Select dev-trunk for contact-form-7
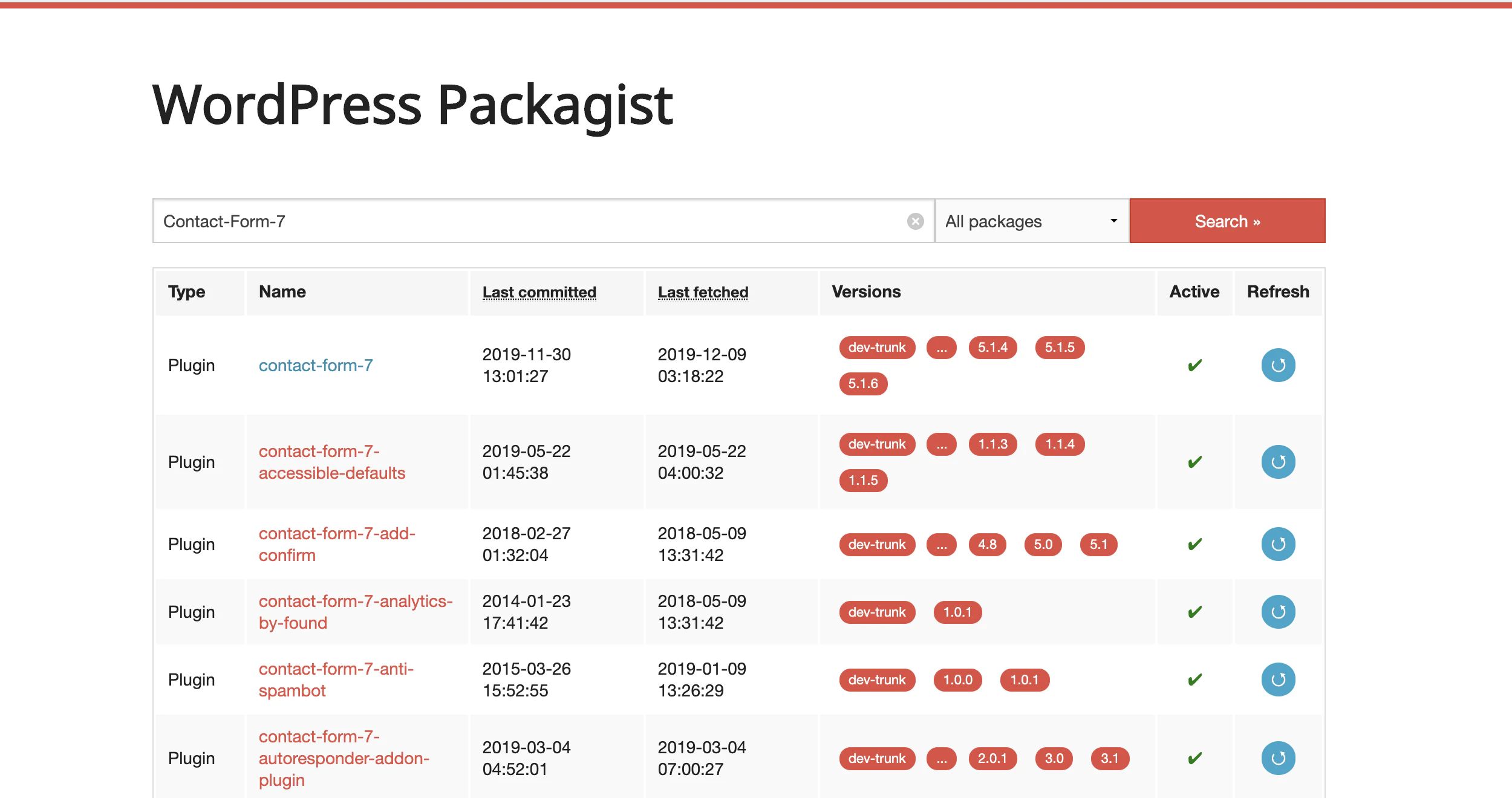The image size is (1512, 798). click(x=877, y=348)
